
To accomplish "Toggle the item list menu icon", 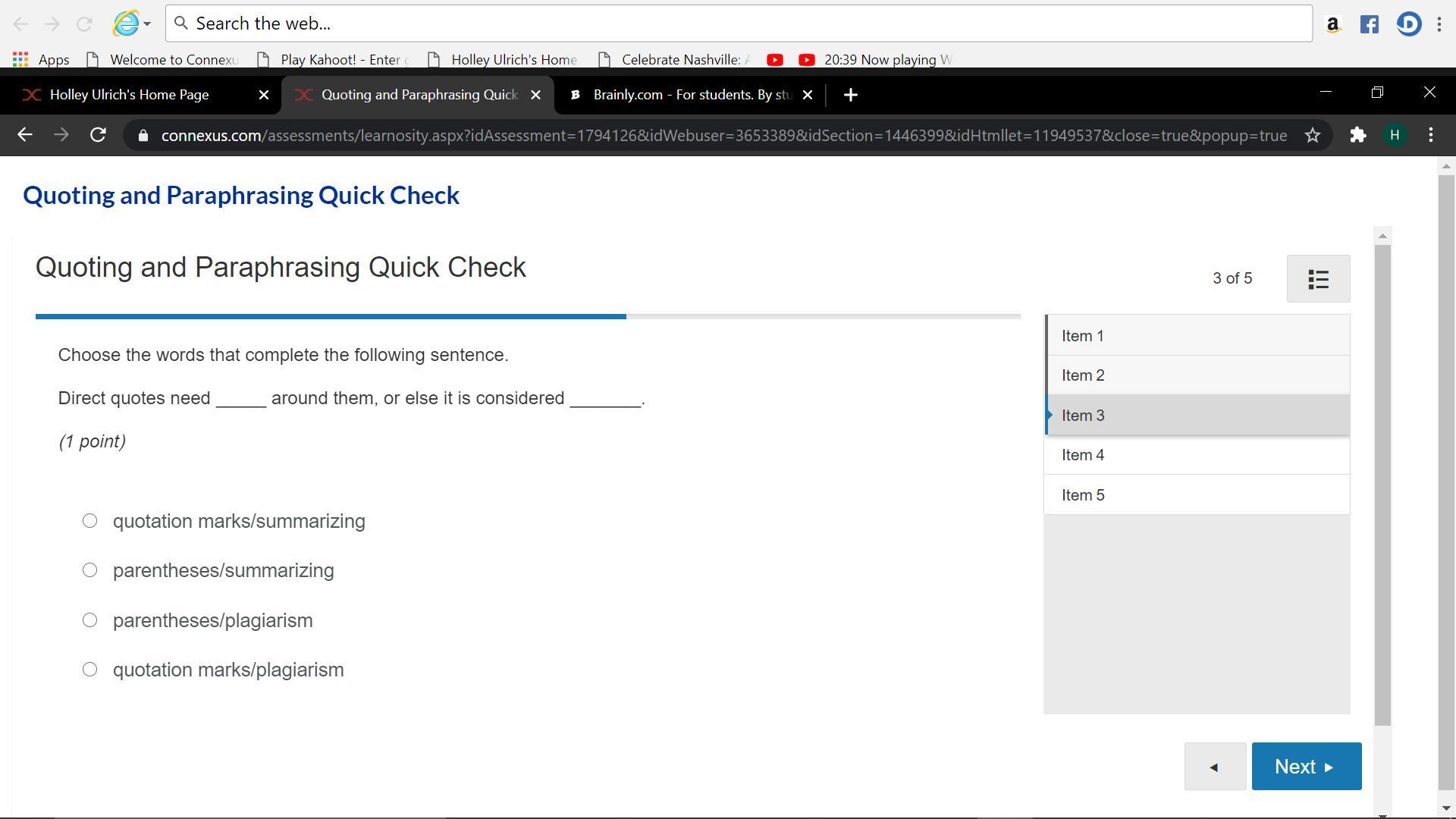I will click(1318, 279).
